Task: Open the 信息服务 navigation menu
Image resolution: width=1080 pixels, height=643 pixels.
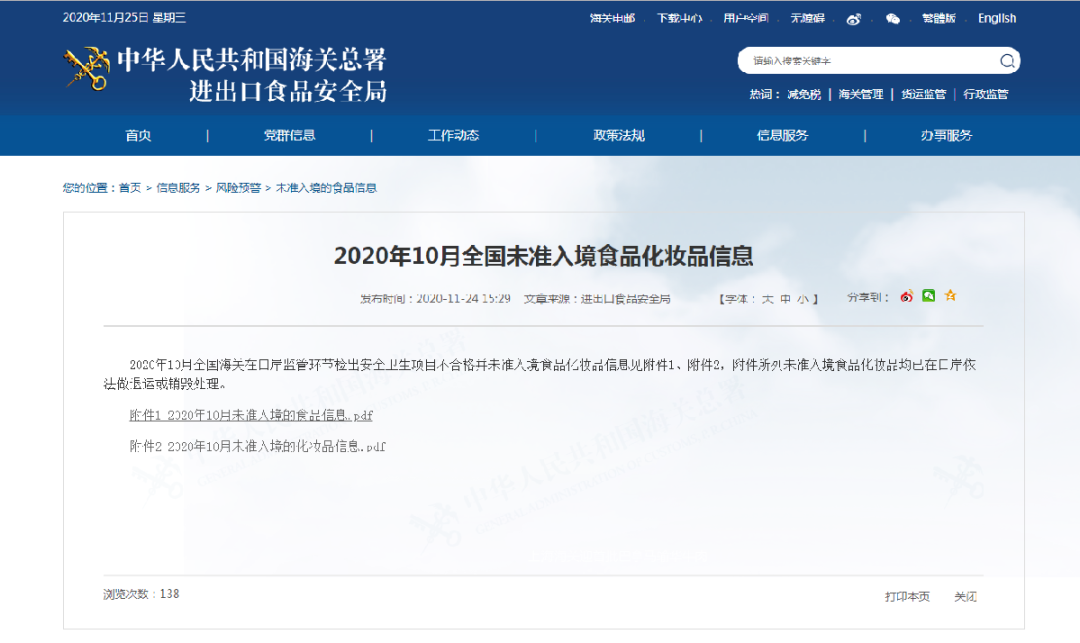Action: point(782,136)
